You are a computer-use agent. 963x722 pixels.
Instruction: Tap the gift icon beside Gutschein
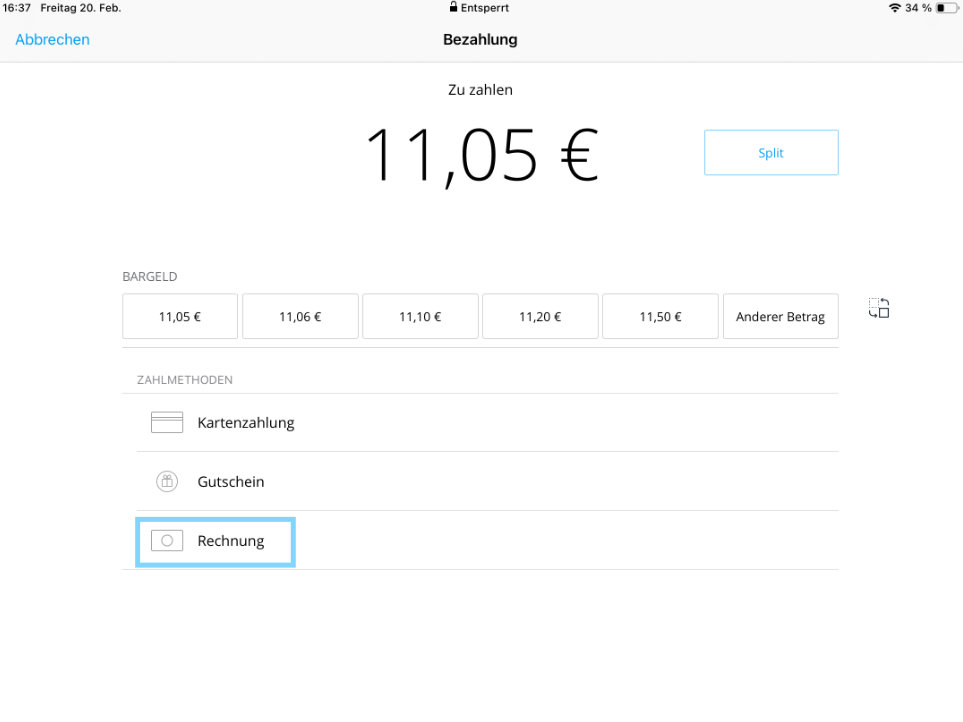pos(167,481)
